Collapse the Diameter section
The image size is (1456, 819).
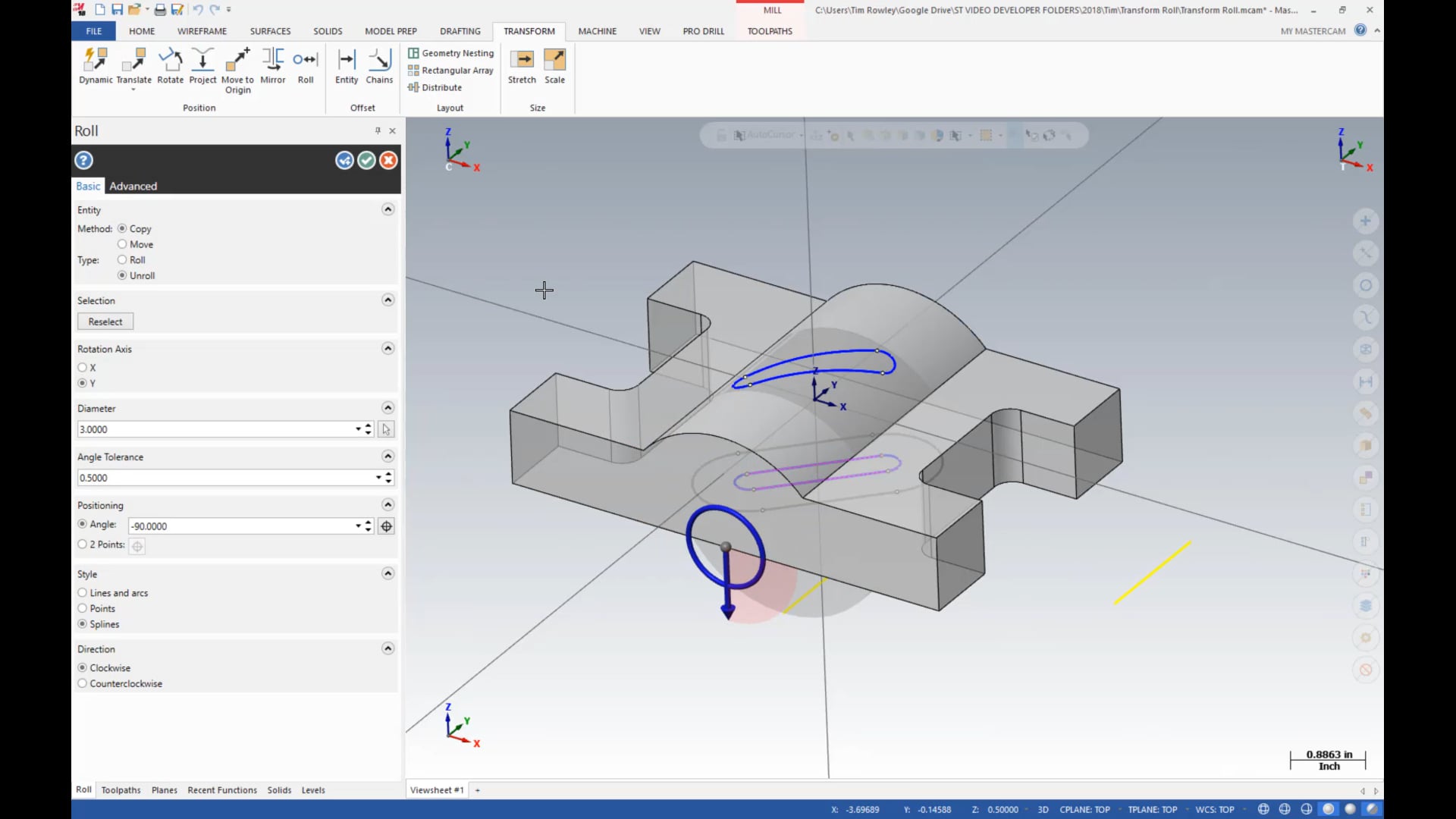click(388, 408)
